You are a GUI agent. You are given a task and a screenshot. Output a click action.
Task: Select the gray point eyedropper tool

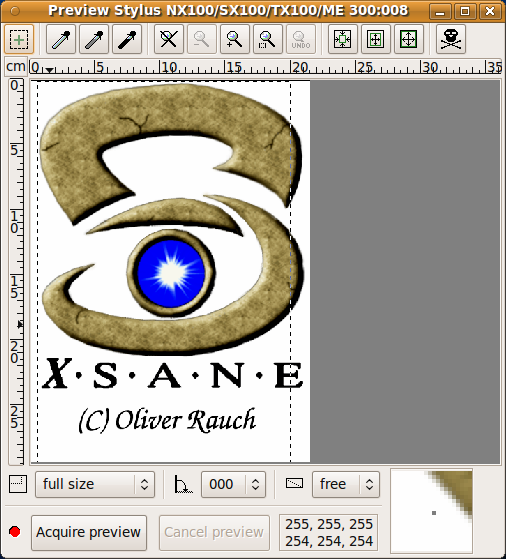tap(94, 39)
